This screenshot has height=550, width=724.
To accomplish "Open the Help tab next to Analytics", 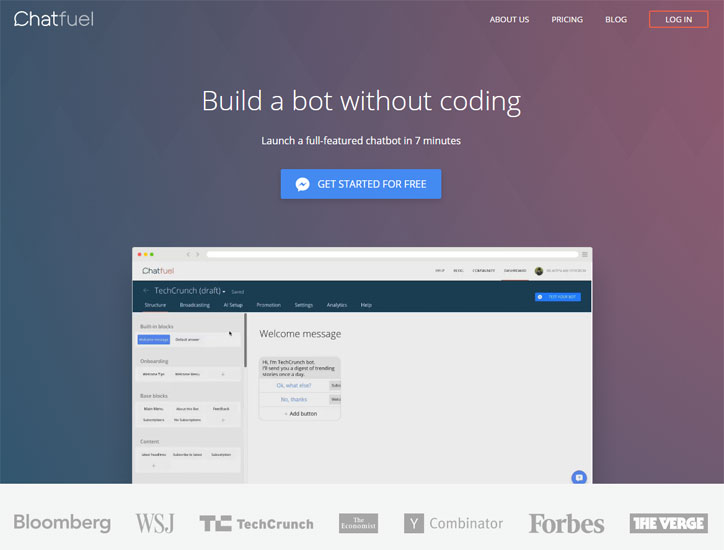I will [x=366, y=305].
